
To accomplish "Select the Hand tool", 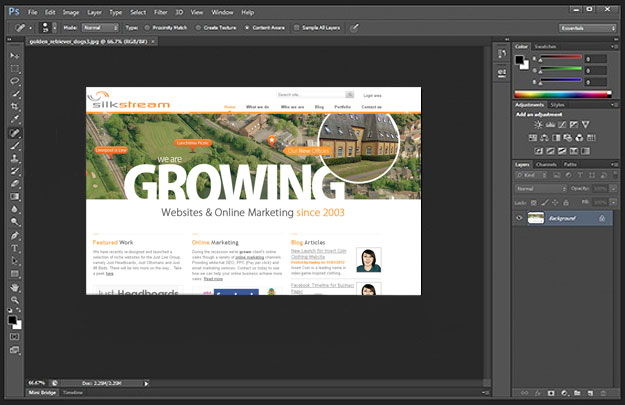I will tap(14, 286).
